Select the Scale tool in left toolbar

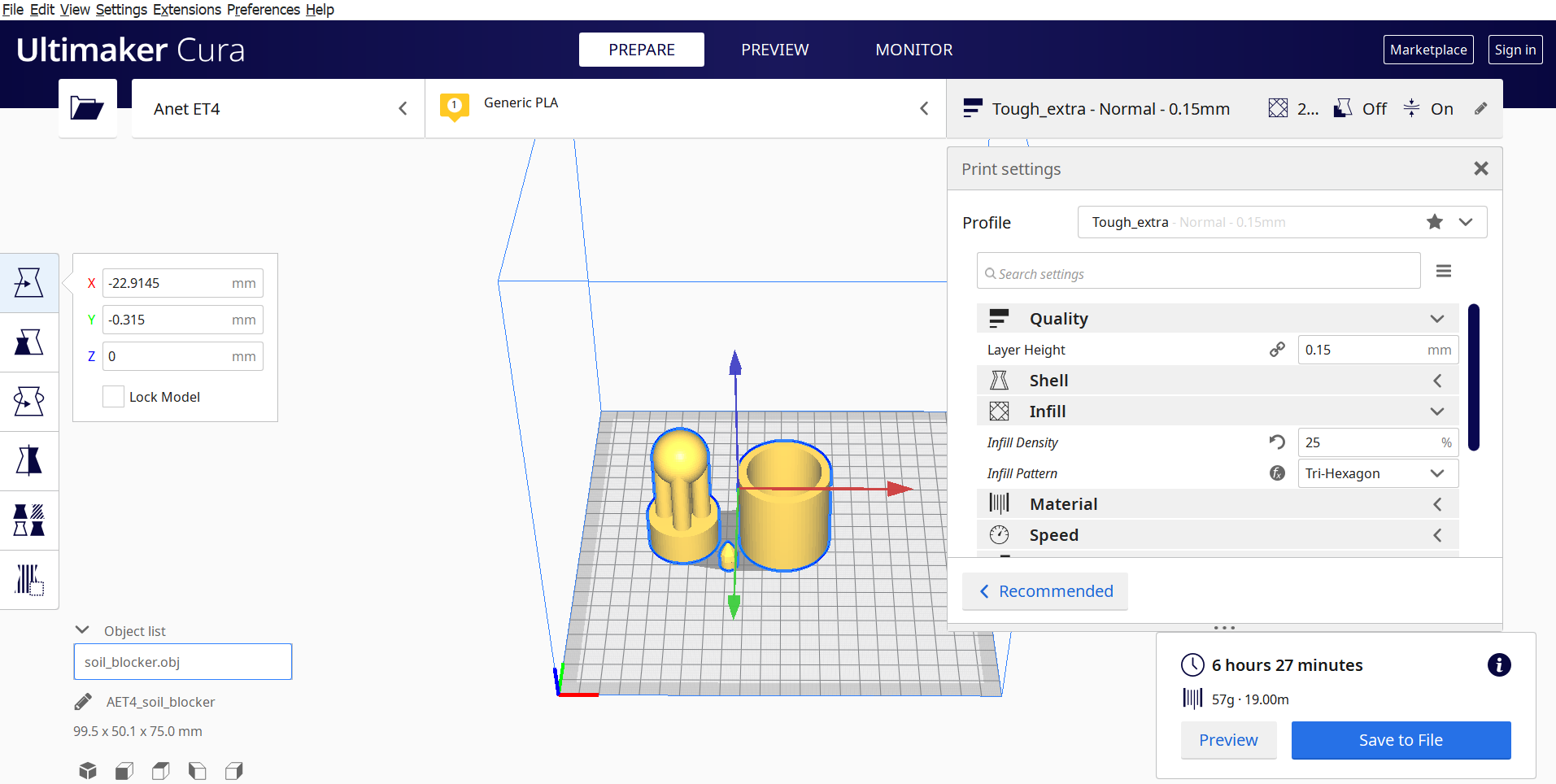coord(29,342)
